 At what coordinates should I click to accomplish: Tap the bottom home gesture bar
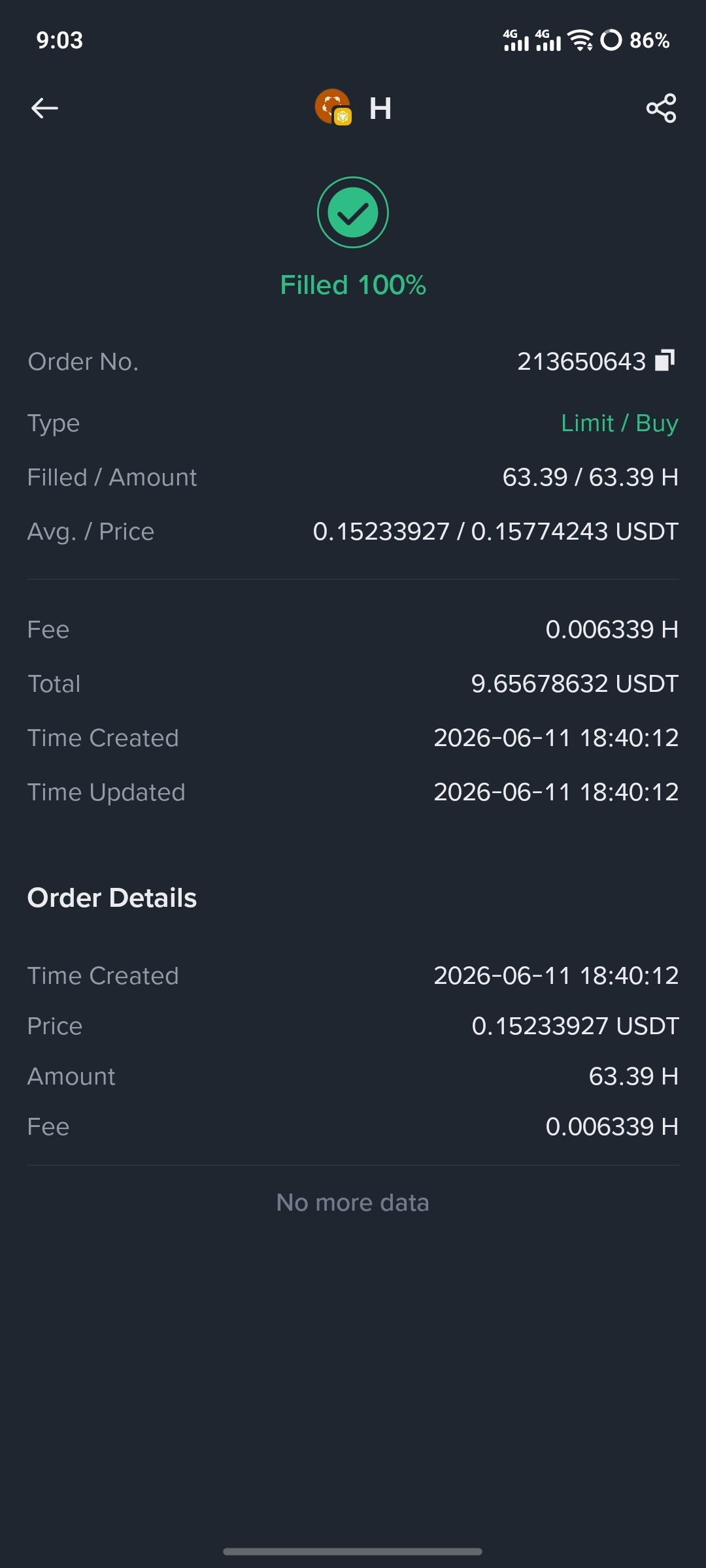353,1551
